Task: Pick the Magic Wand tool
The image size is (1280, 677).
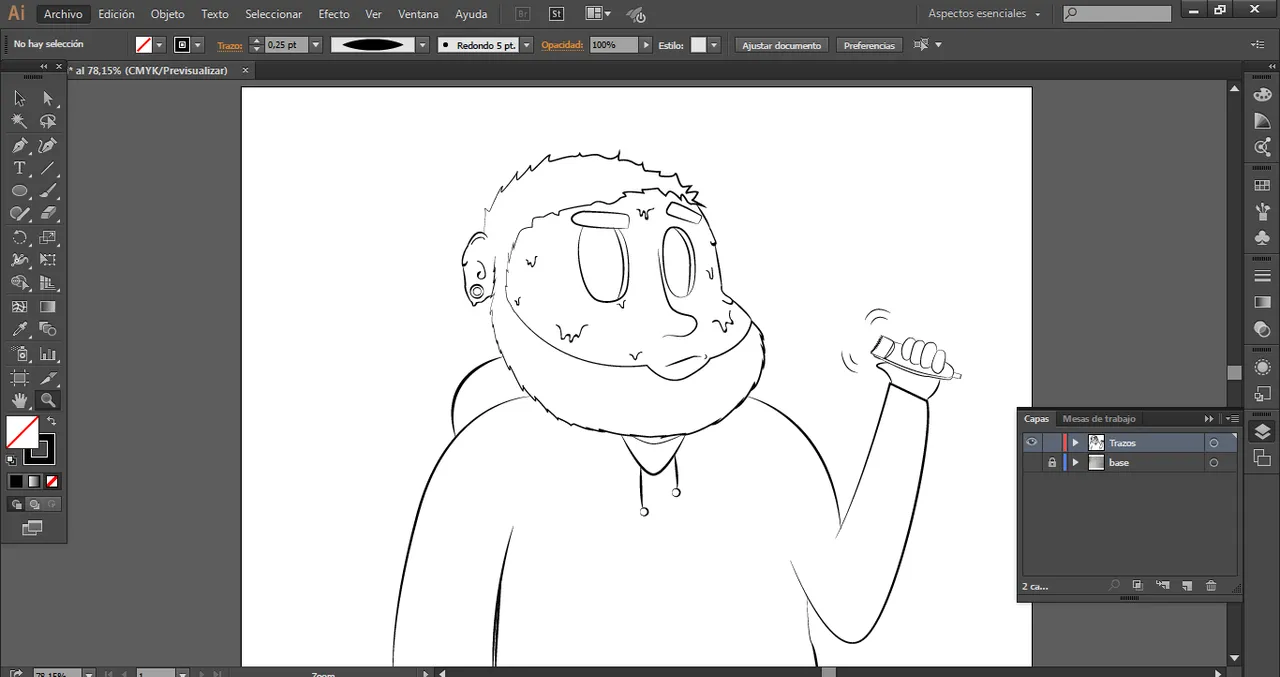Action: pyautogui.click(x=19, y=121)
